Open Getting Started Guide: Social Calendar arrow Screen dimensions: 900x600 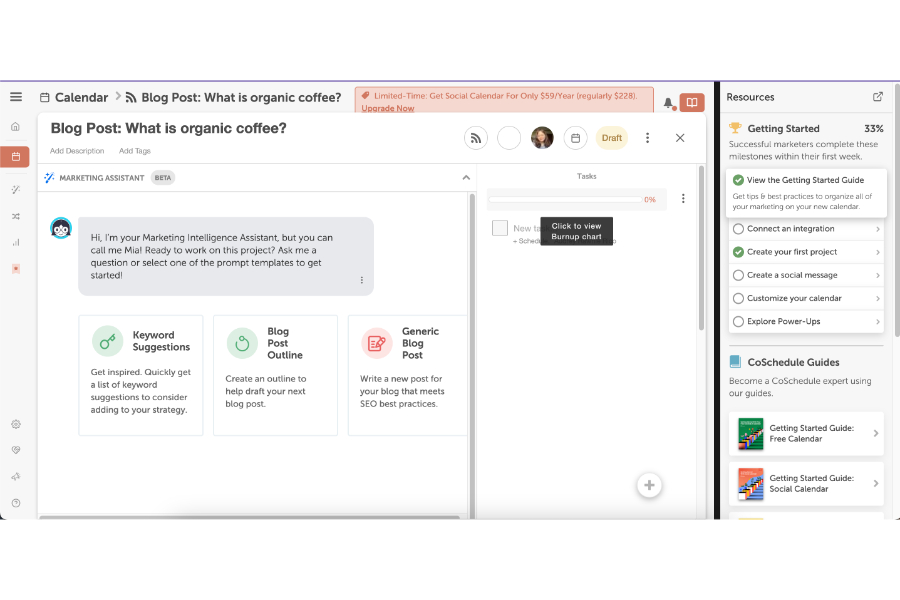click(876, 483)
